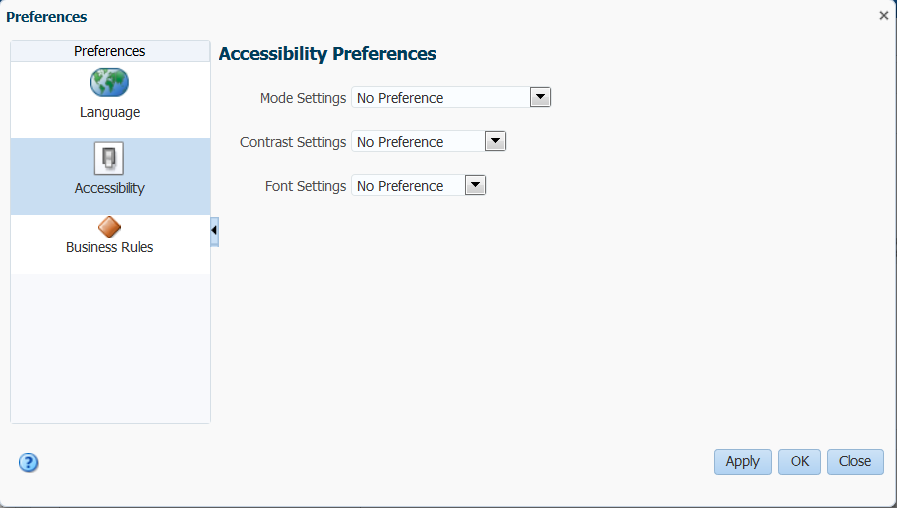Close the Preferences dialog with X
The height and width of the screenshot is (508, 897).
pyautogui.click(x=884, y=16)
